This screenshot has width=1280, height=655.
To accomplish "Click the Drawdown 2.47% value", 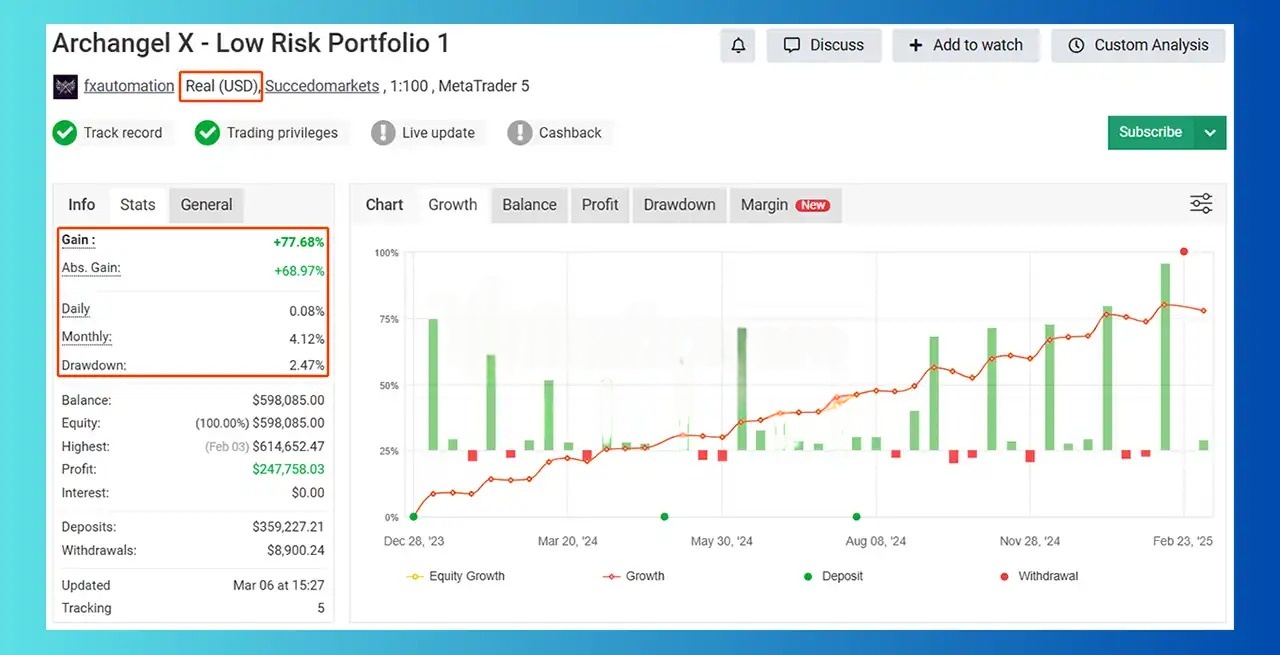I will [307, 365].
